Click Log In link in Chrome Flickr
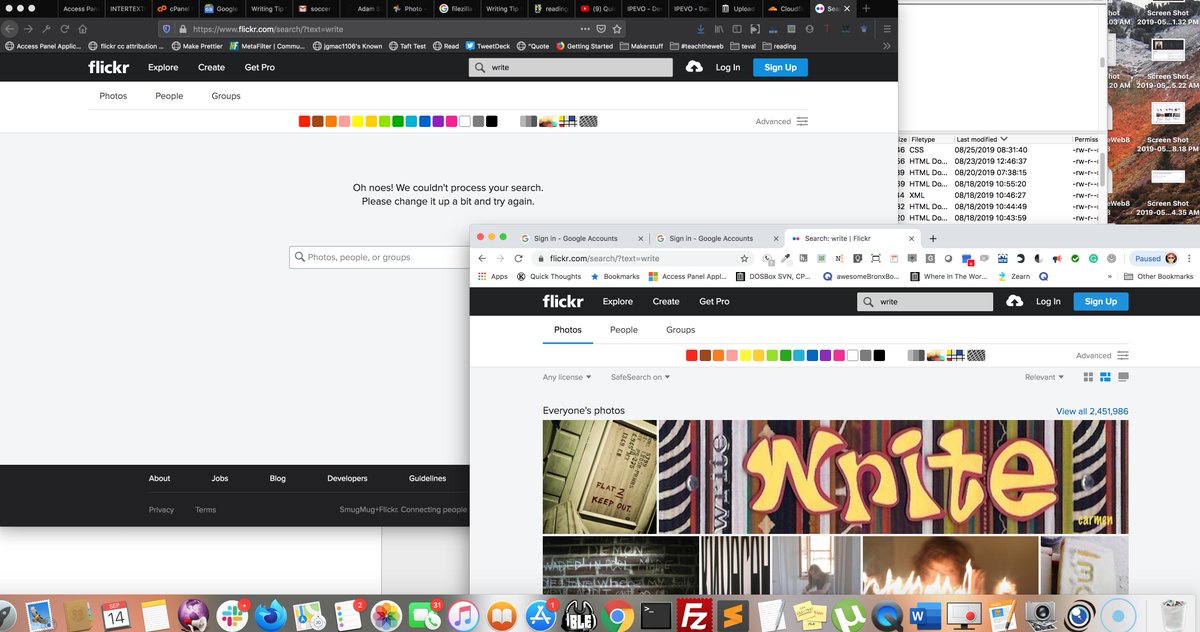Image resolution: width=1200 pixels, height=632 pixels. (x=1048, y=301)
